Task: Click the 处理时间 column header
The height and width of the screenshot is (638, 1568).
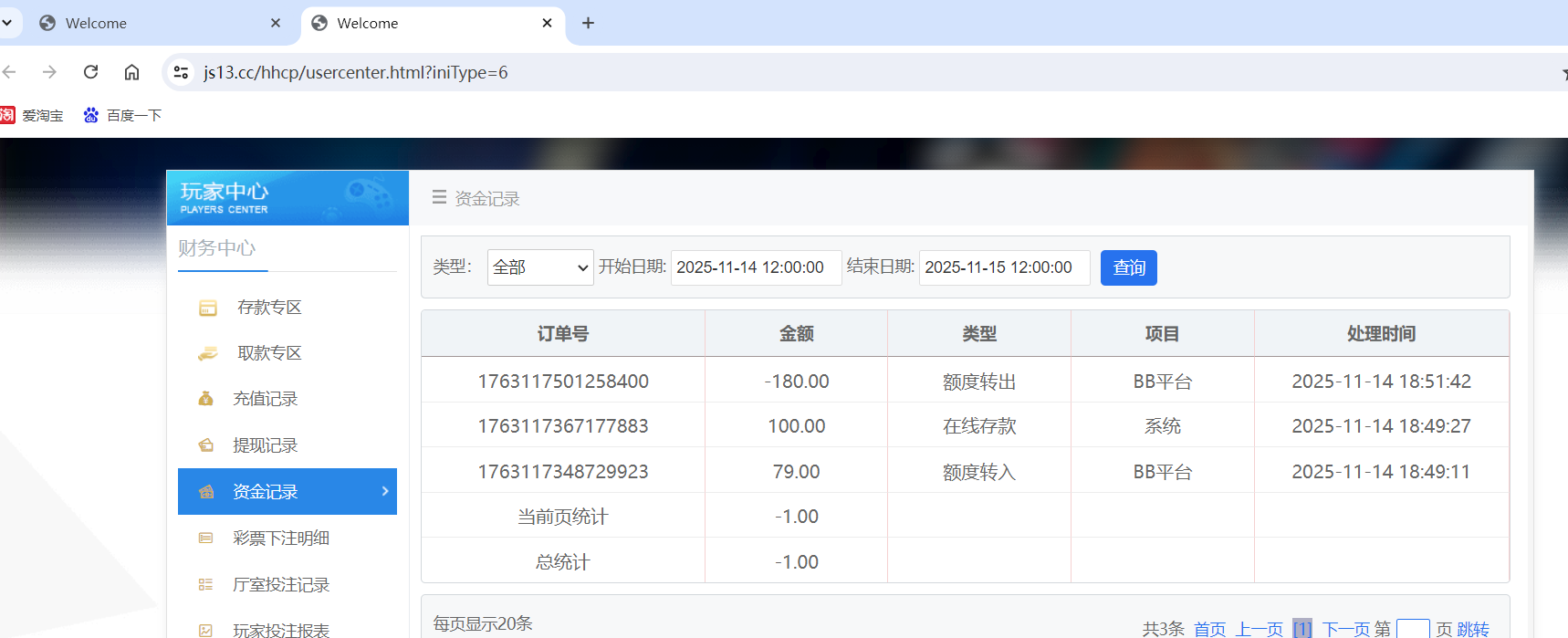Action: click(x=1382, y=334)
